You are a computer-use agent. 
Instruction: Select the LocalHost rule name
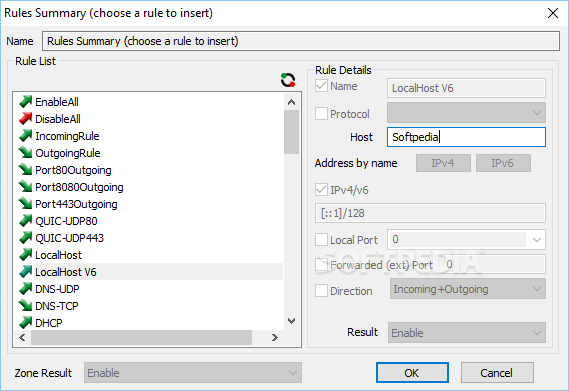[x=59, y=255]
